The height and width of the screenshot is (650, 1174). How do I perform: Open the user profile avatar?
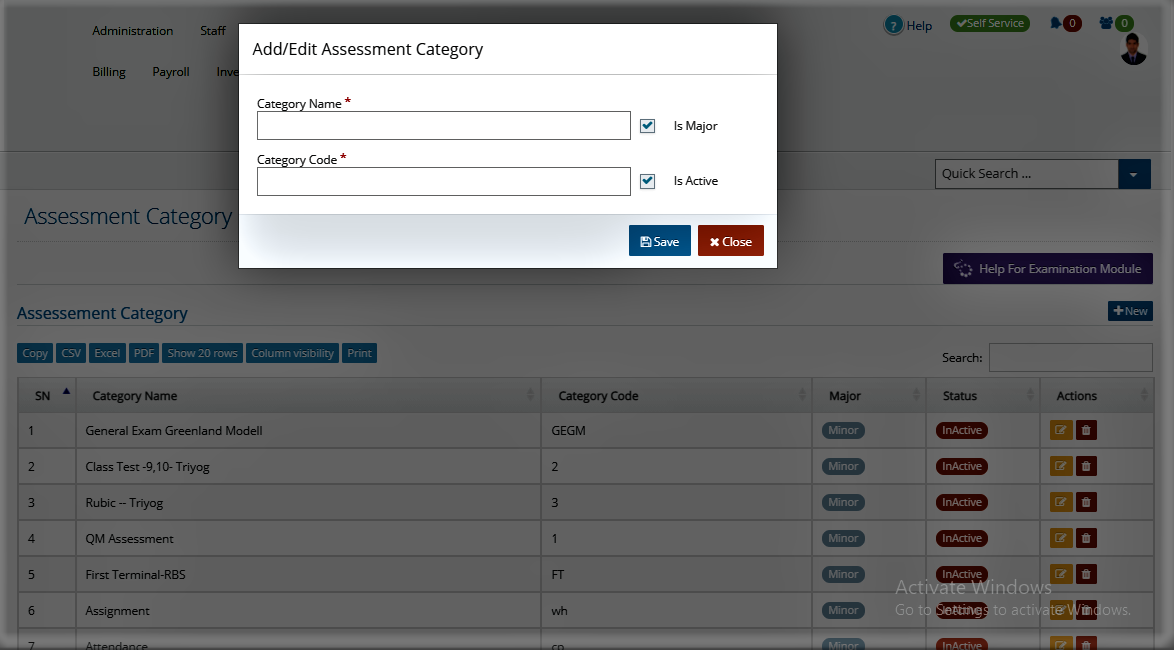(x=1134, y=49)
